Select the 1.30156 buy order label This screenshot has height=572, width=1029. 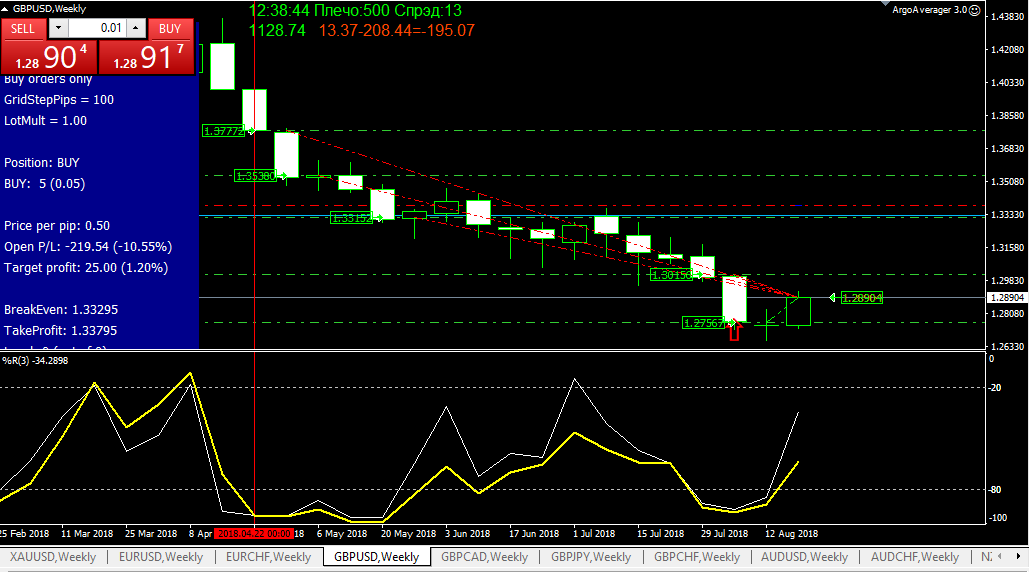click(x=671, y=275)
